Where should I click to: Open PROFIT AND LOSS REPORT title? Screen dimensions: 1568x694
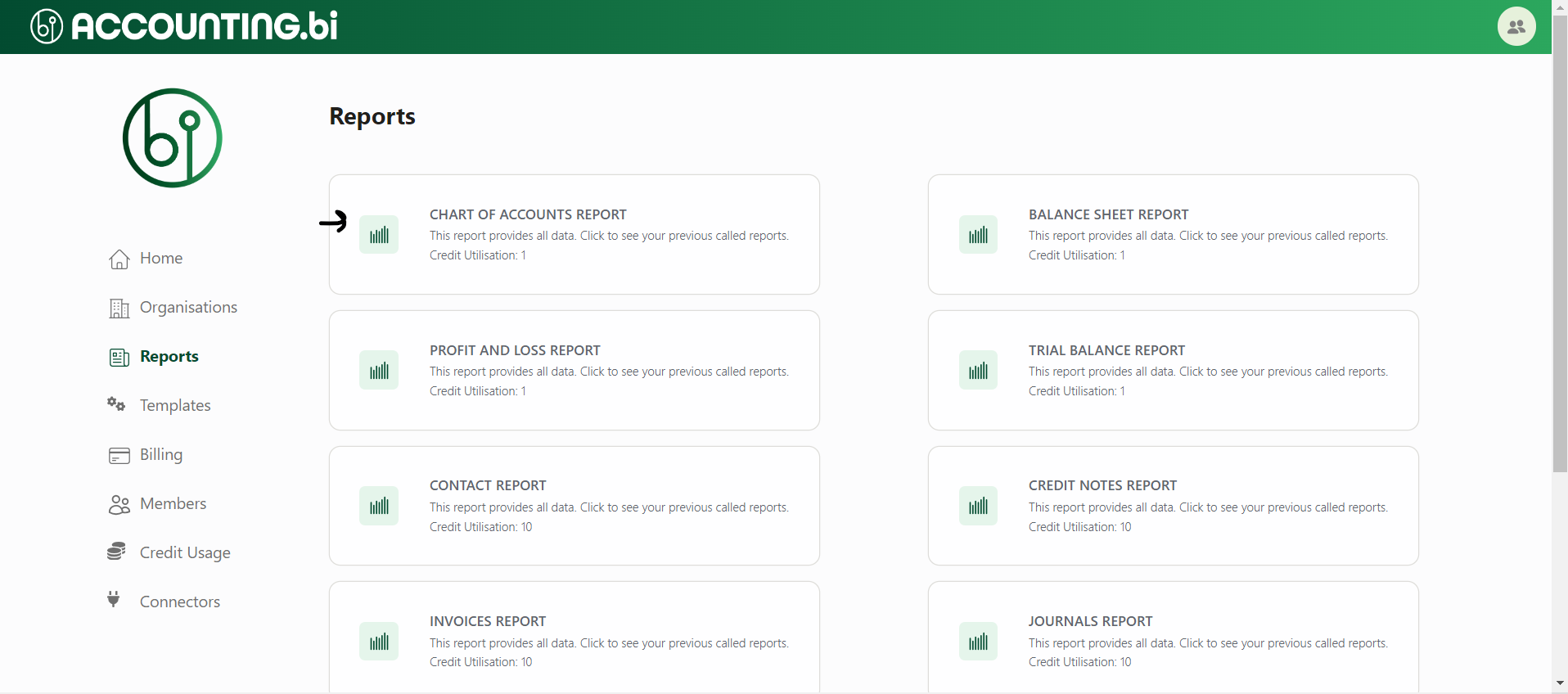[x=515, y=350]
